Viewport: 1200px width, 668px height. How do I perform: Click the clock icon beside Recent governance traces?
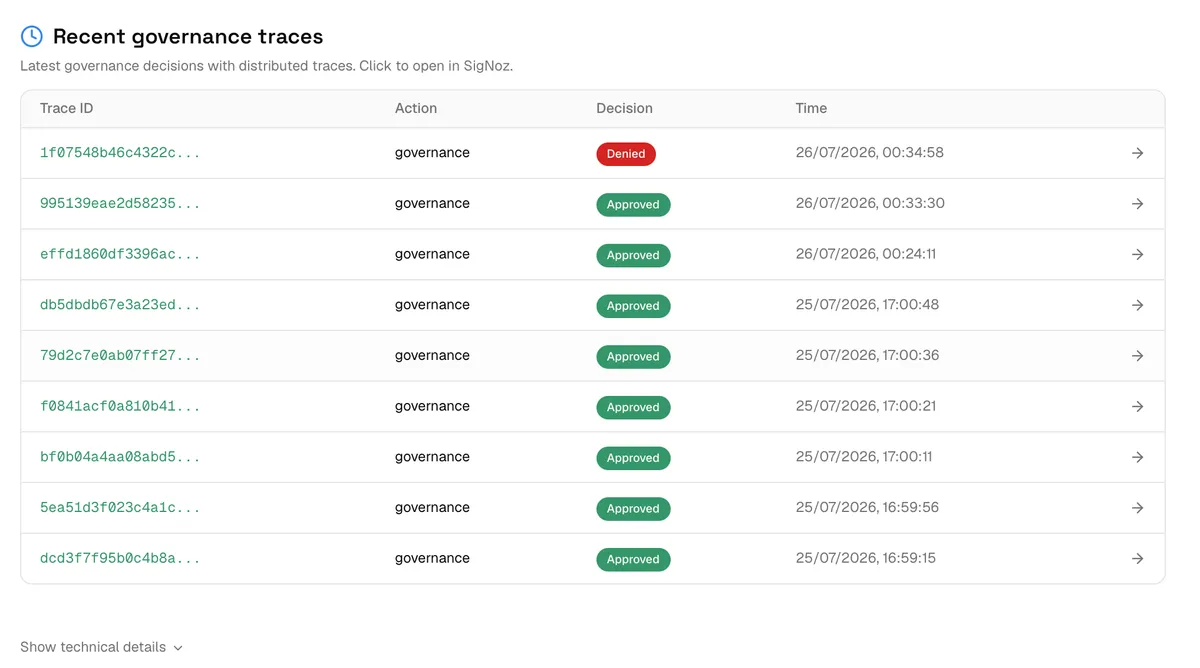pos(32,36)
